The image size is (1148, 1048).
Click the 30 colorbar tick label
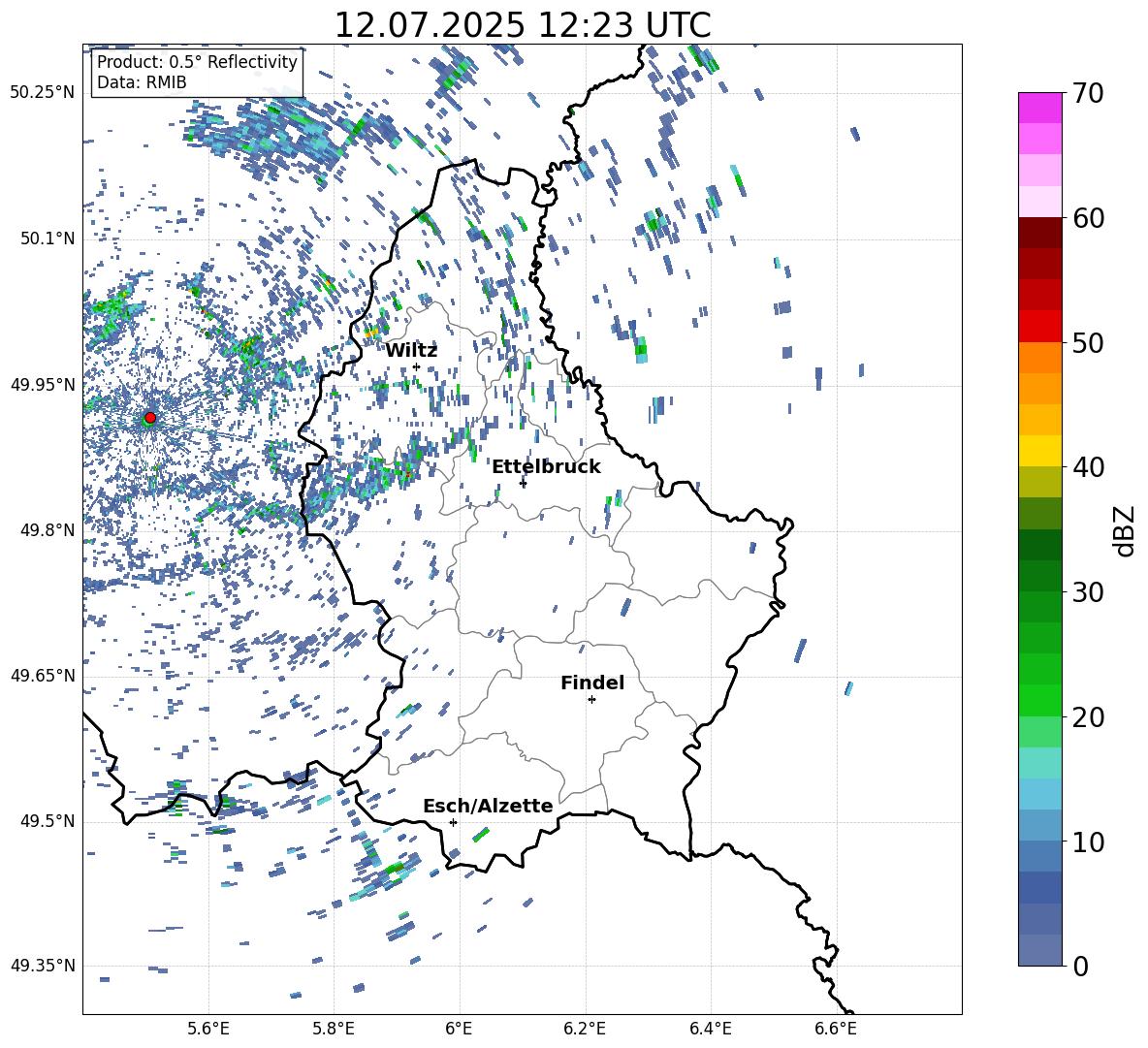point(1088,592)
